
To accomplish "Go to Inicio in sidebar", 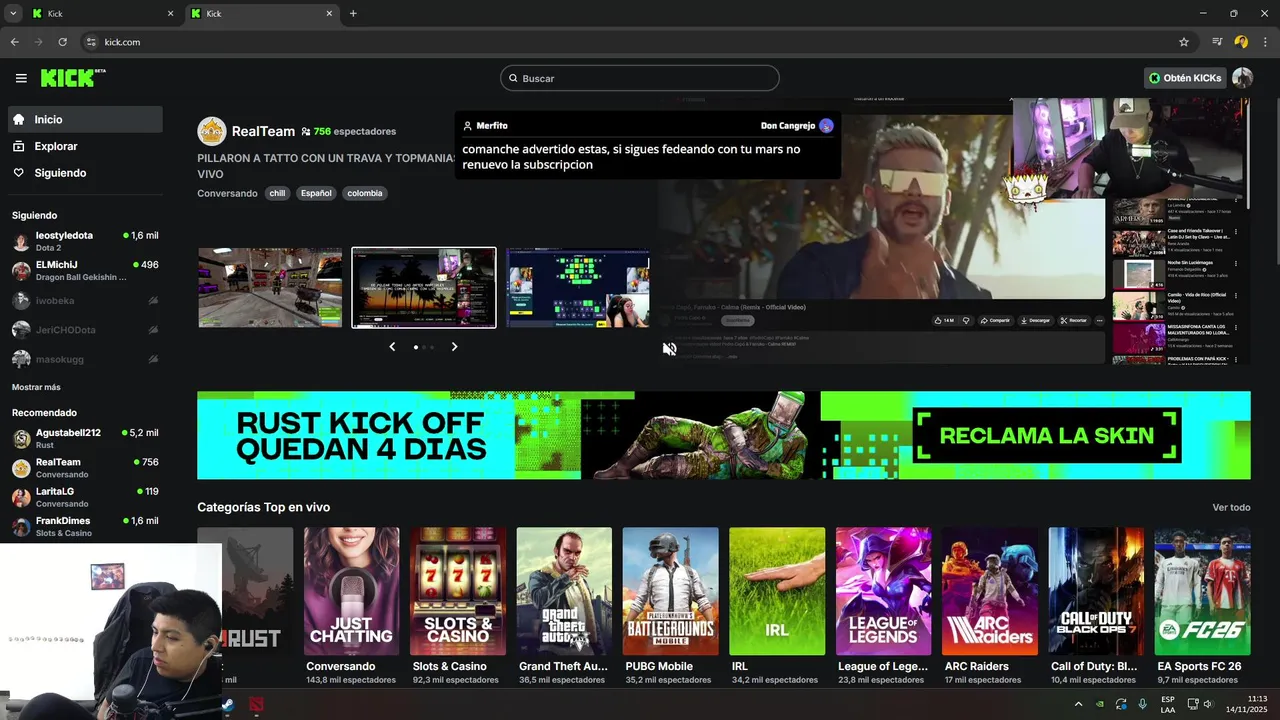I will pyautogui.click(x=85, y=119).
